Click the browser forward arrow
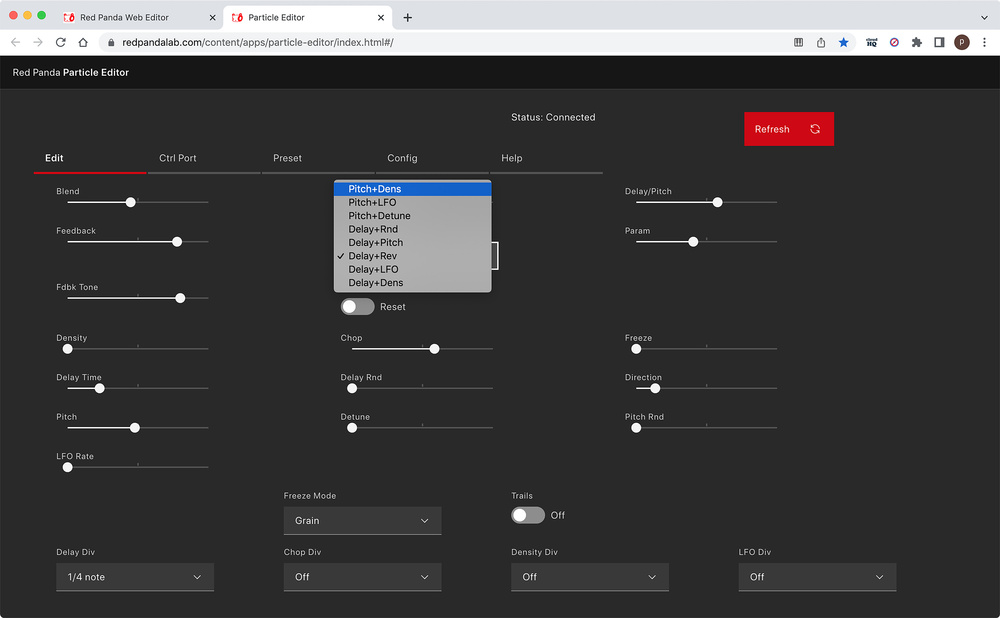Screen dimensions: 1000x618 click(38, 42)
